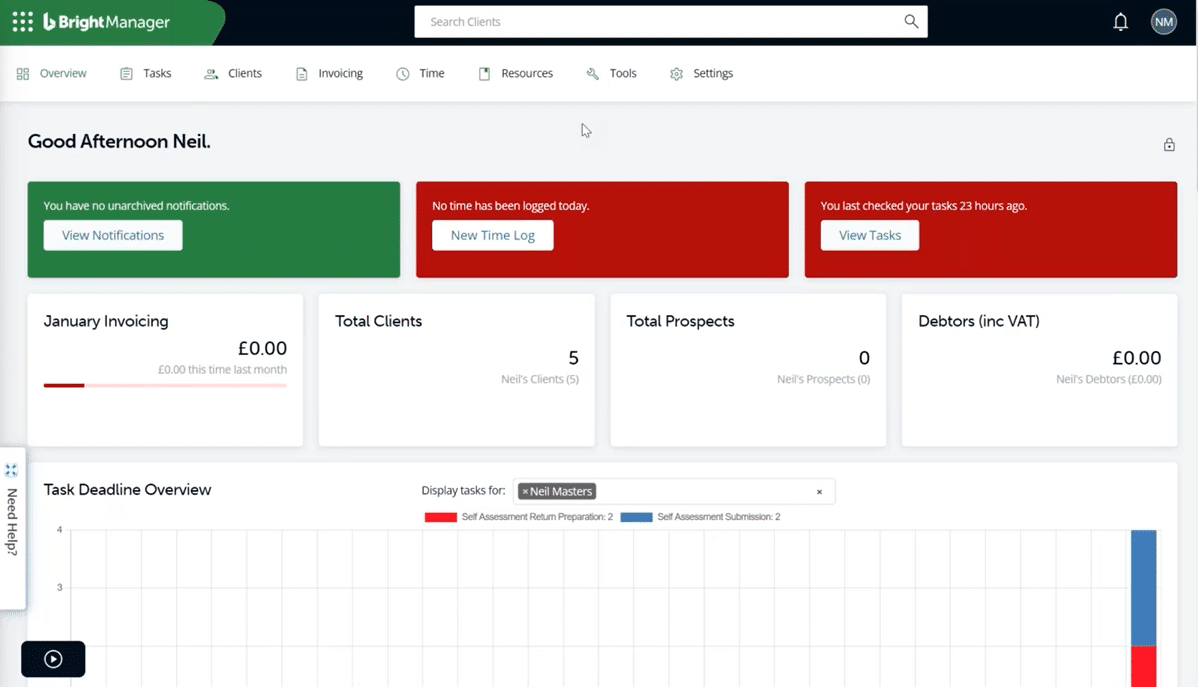
Task: Open the Display tasks for selector
Action: pos(700,491)
